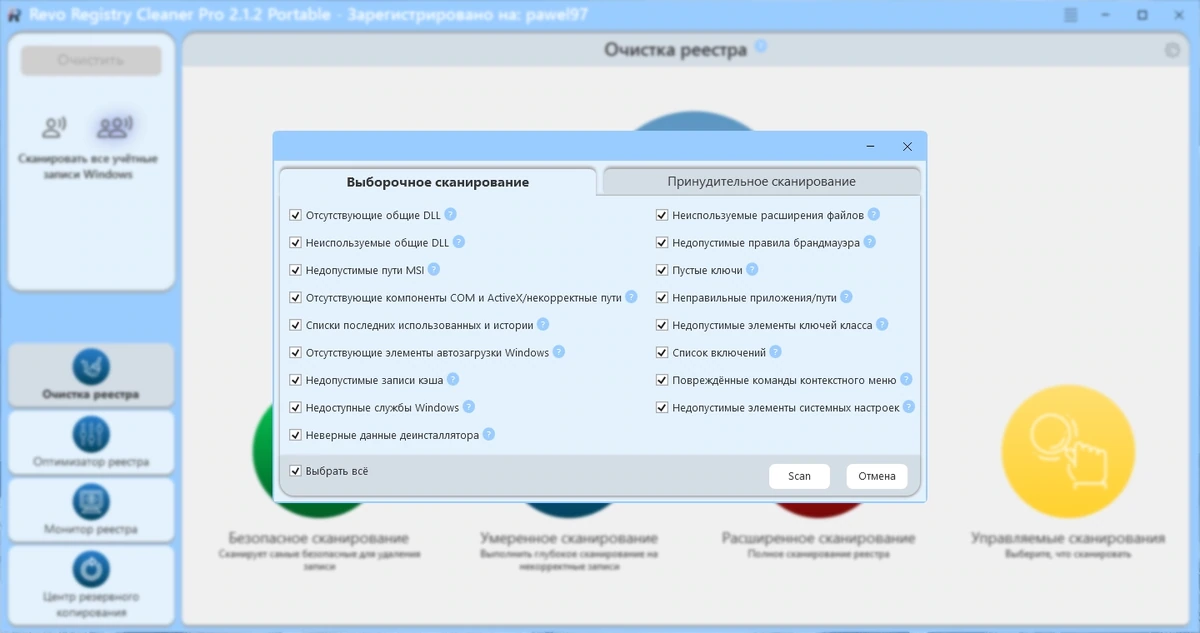
Task: Show help for Недоступные службы Windows
Action: [x=469, y=407]
